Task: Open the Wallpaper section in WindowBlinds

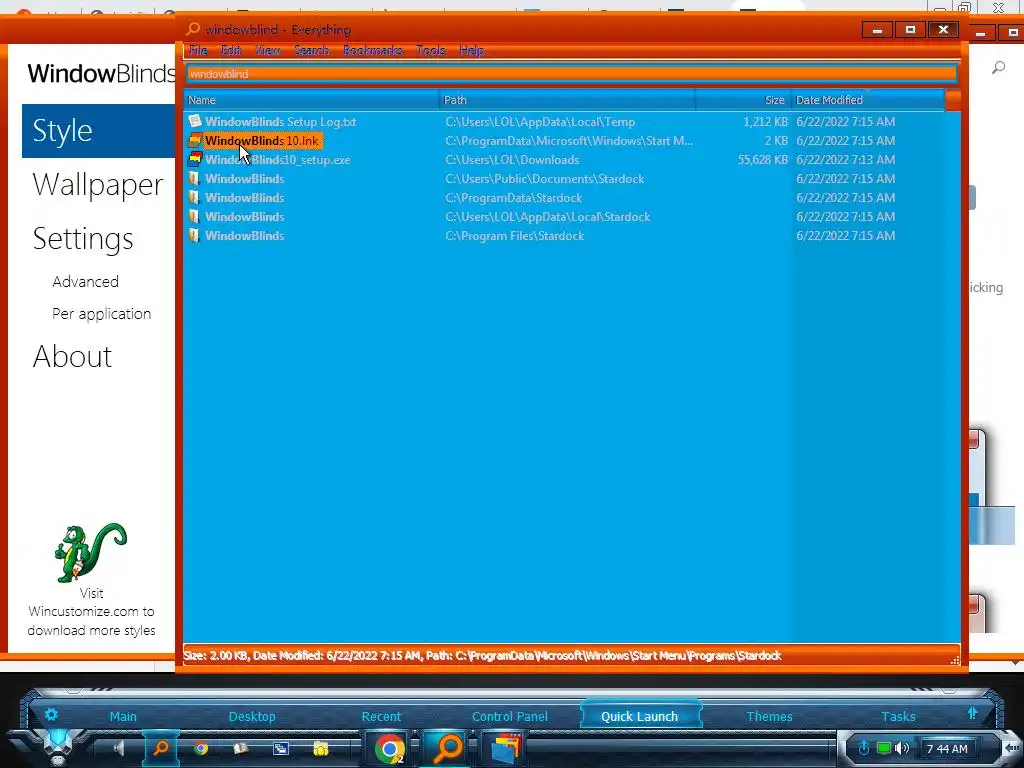Action: click(98, 185)
